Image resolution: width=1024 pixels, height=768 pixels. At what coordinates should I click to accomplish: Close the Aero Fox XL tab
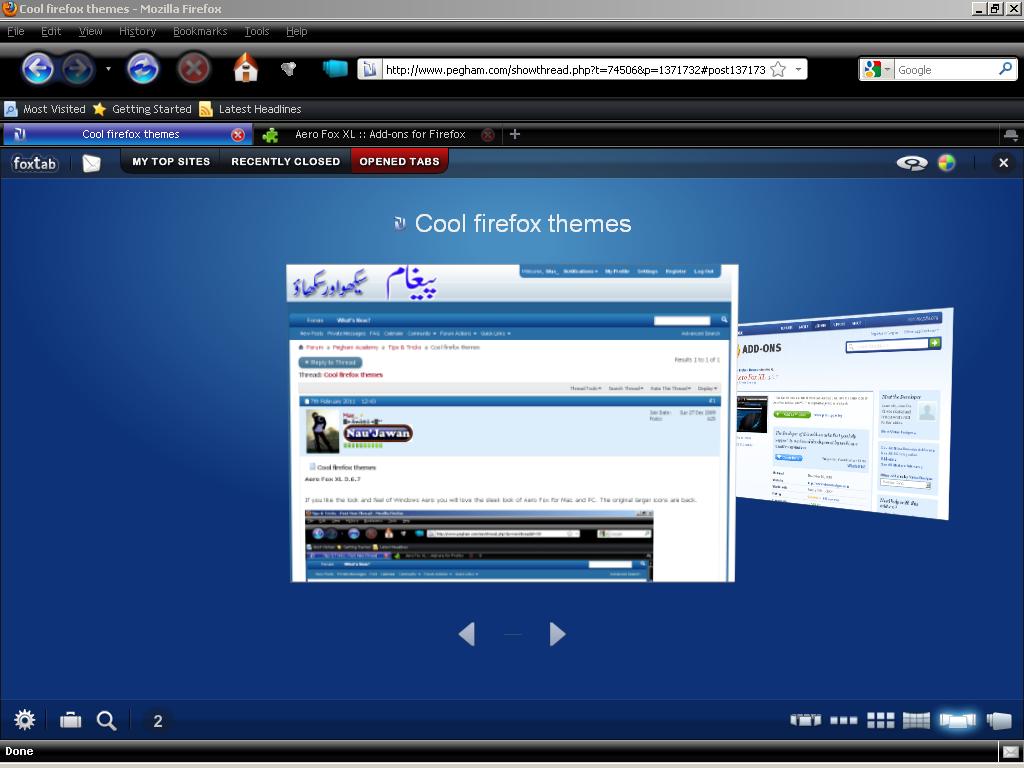pos(487,135)
